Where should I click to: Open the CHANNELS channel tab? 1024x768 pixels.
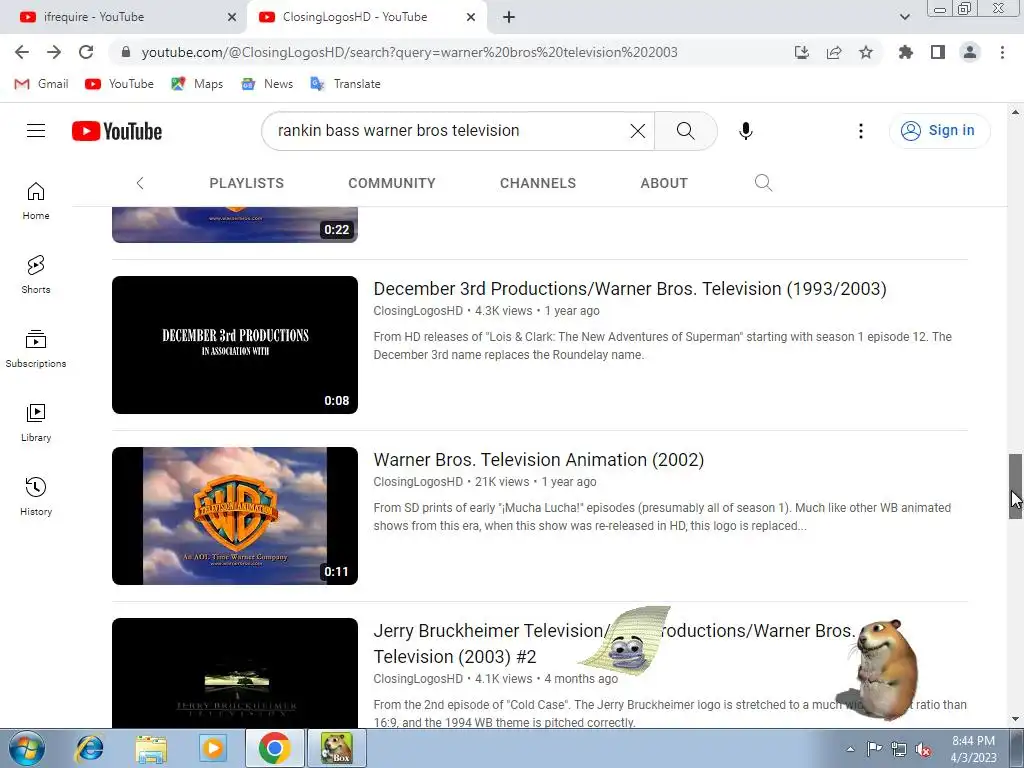tap(538, 184)
